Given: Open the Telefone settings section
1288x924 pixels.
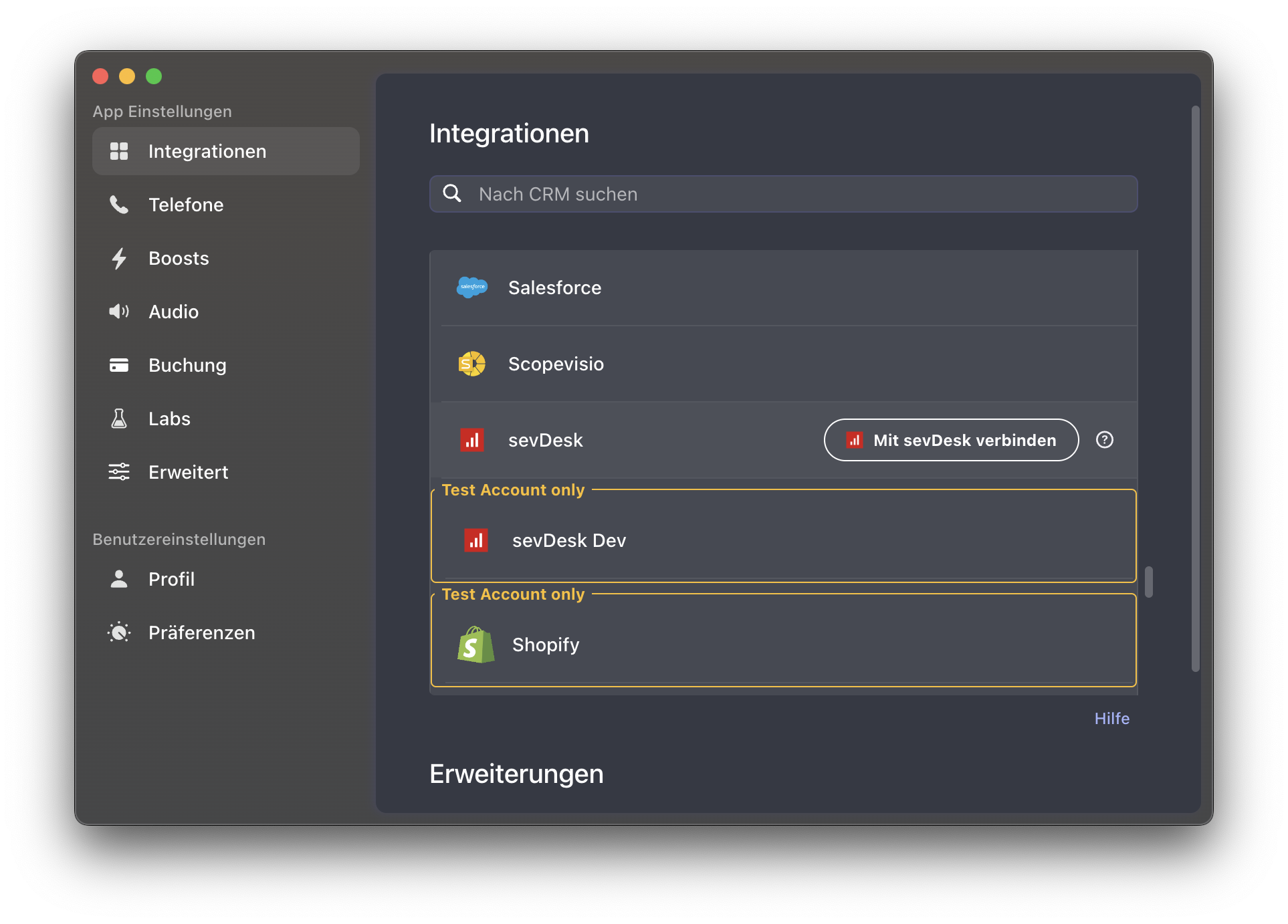Looking at the screenshot, I should point(186,205).
